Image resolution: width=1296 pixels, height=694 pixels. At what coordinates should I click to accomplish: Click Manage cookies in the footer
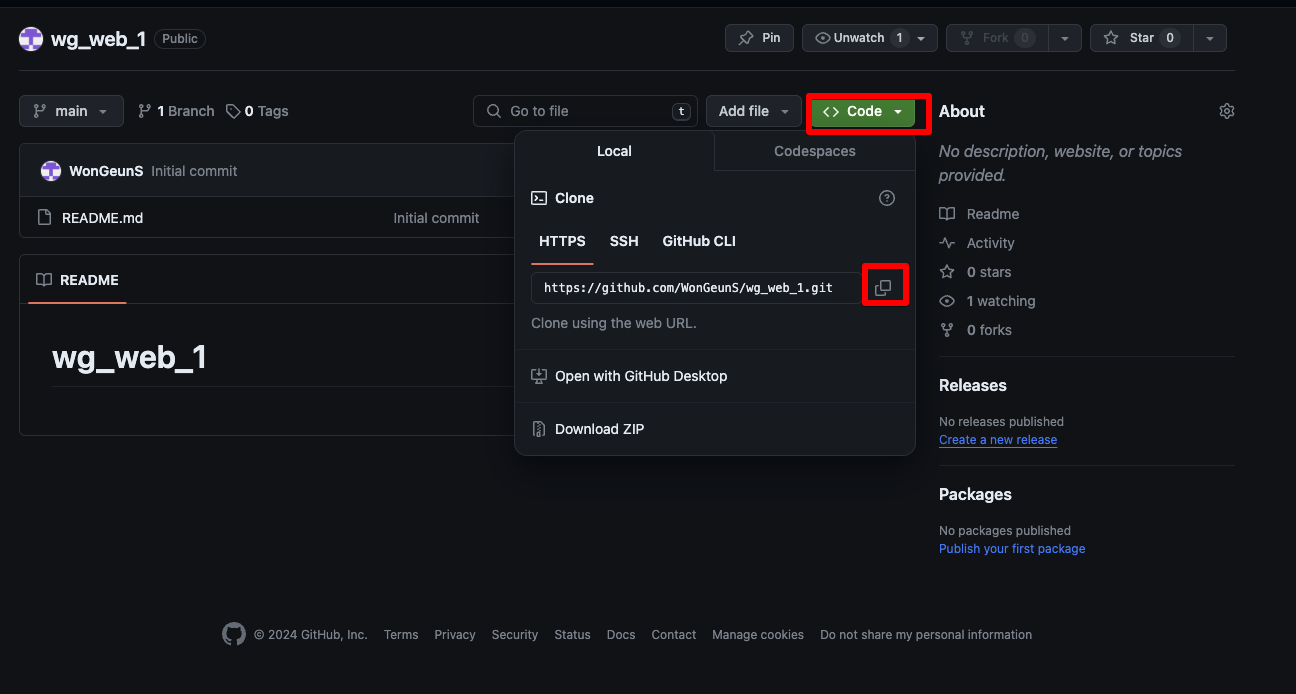[x=758, y=635]
